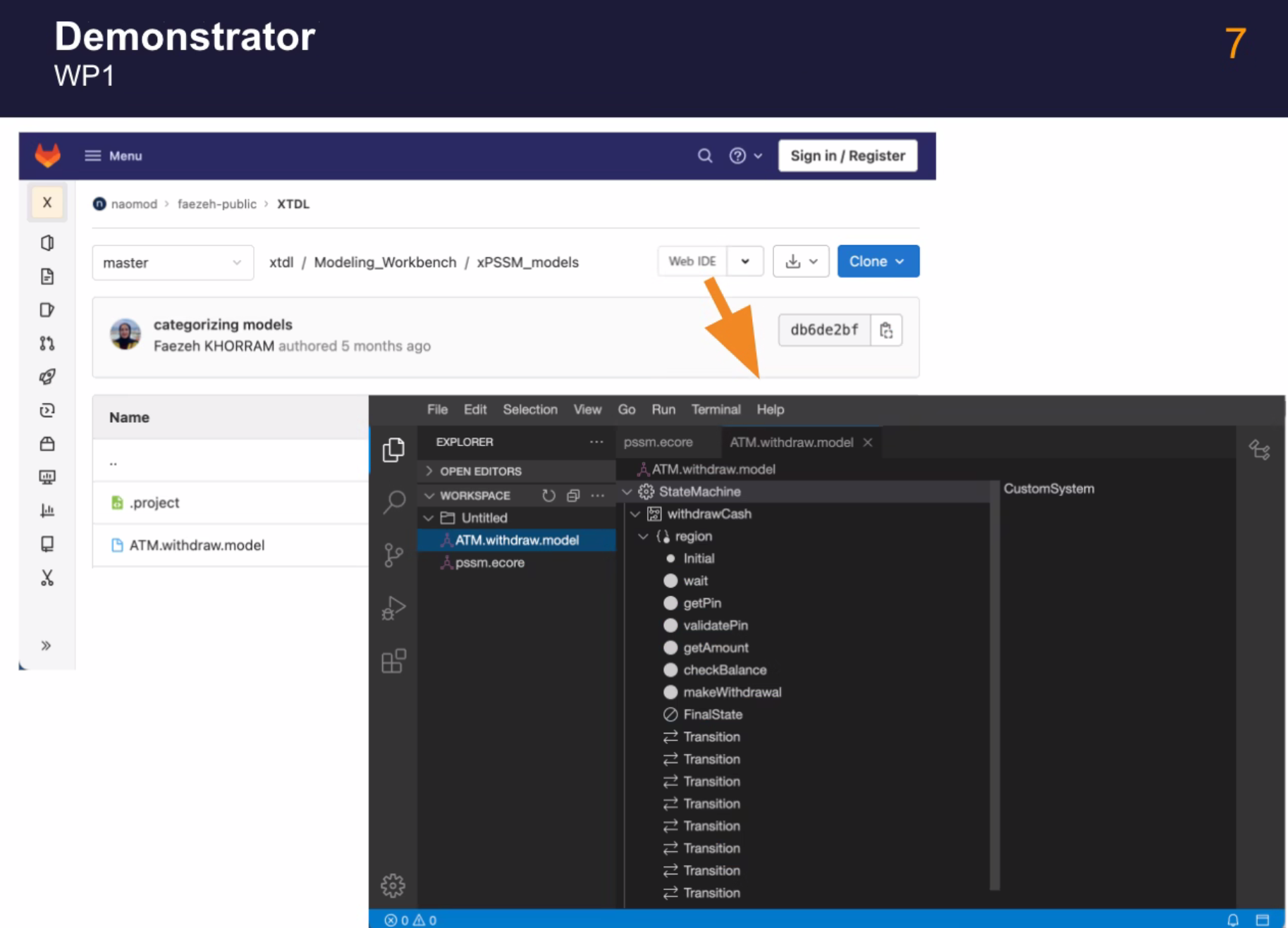Open the Source Control activity icon
1288x928 pixels.
coord(393,555)
